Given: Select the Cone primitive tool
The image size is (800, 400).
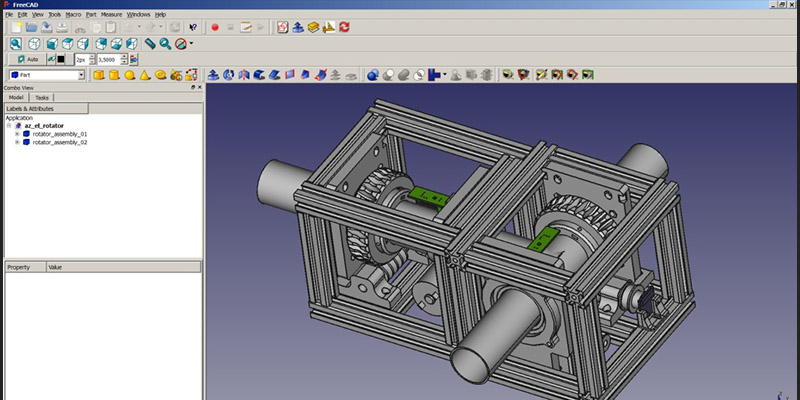Looking at the screenshot, I should (x=145, y=75).
